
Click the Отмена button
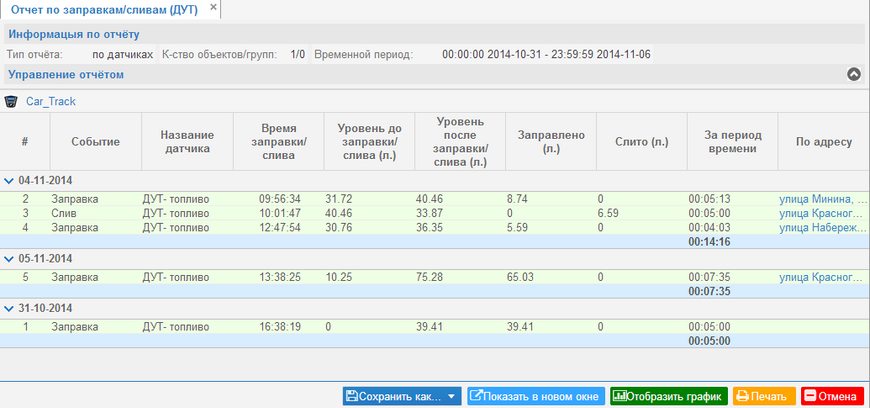832,396
